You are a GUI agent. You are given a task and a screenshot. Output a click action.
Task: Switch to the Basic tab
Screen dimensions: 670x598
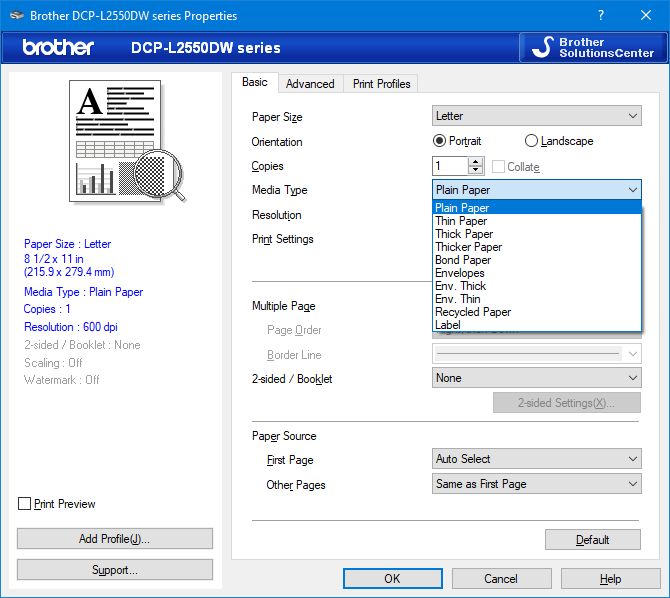pyautogui.click(x=255, y=82)
